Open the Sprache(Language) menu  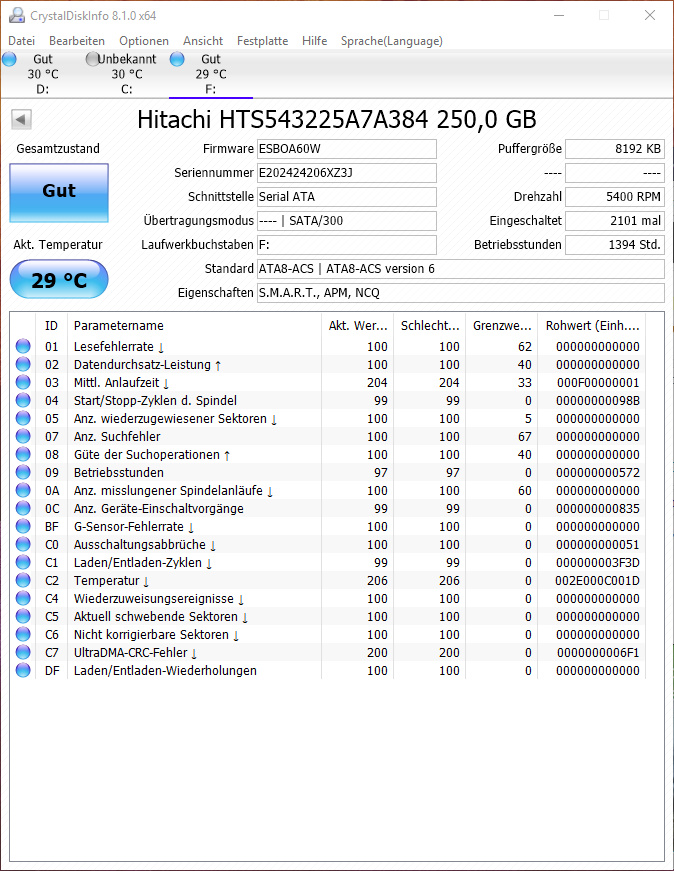[392, 41]
